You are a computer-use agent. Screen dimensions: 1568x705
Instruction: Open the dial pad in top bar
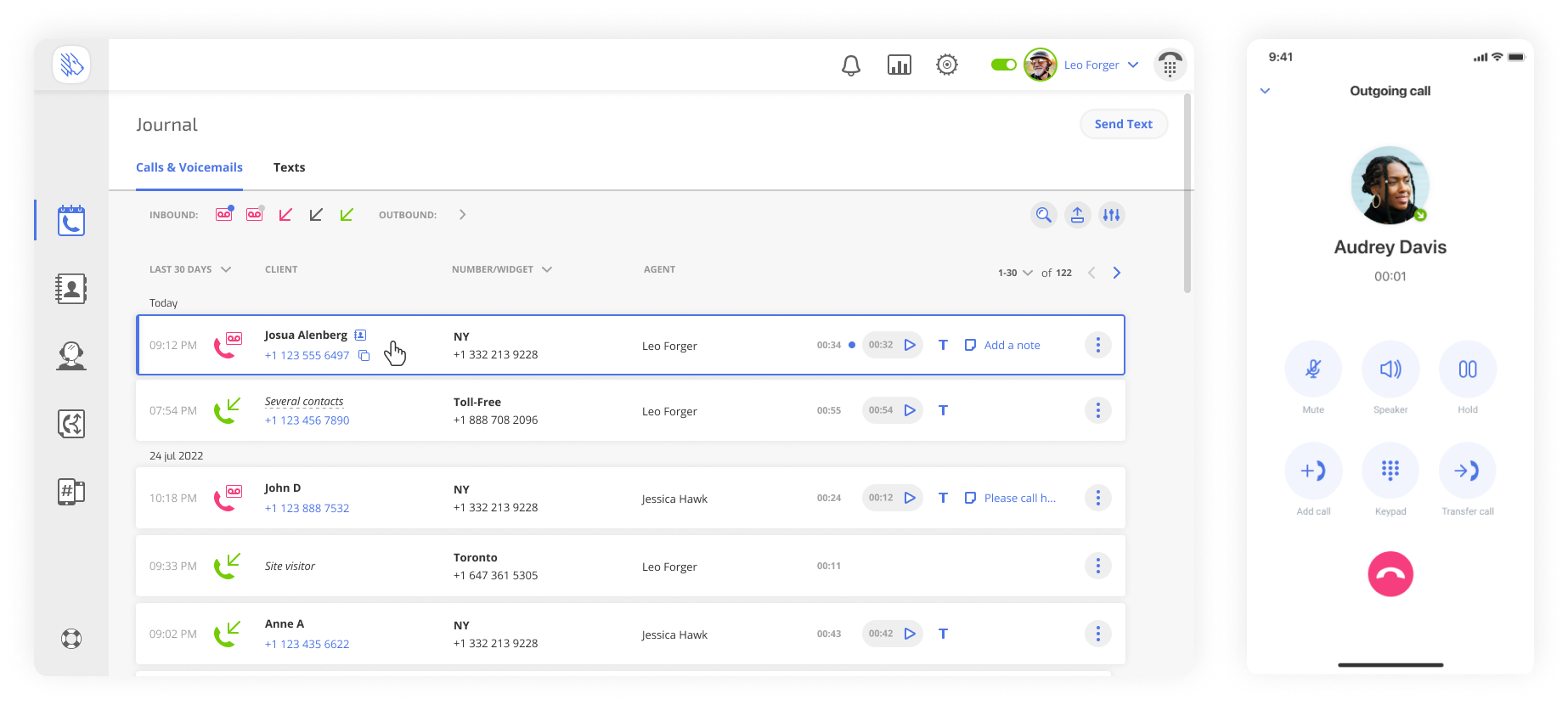(1170, 65)
